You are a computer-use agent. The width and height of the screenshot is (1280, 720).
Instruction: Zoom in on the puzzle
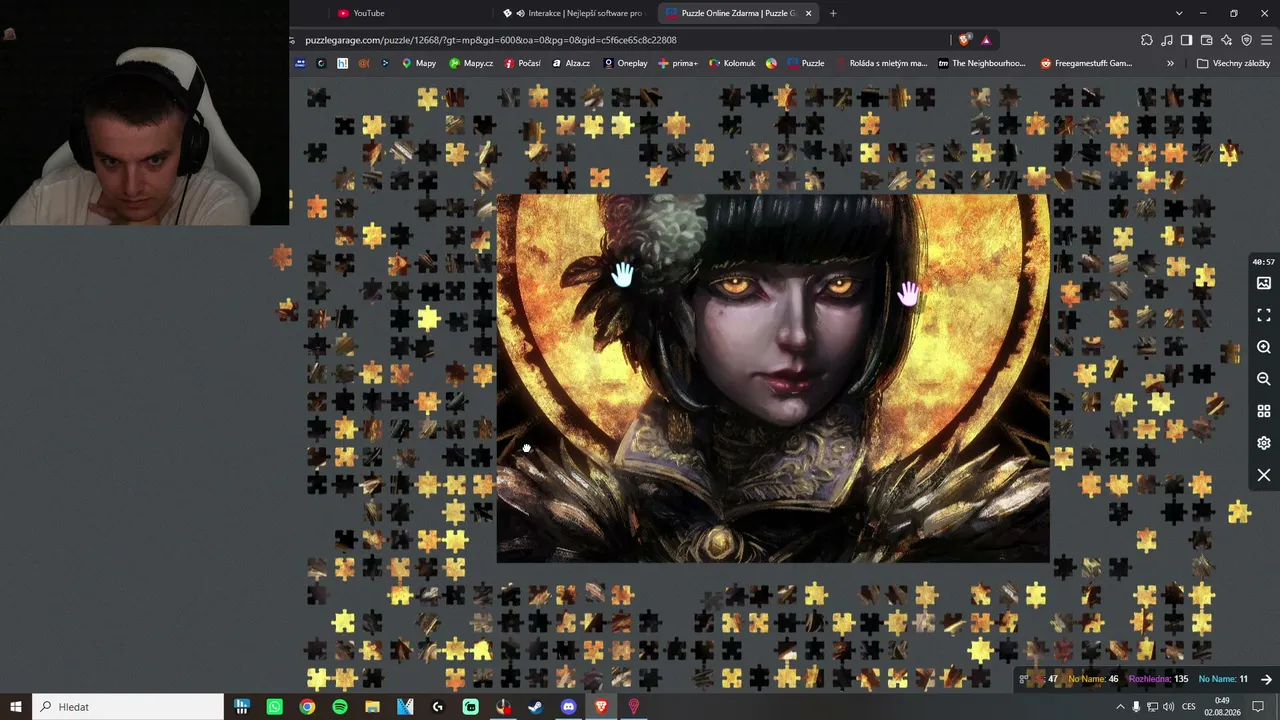[1264, 347]
